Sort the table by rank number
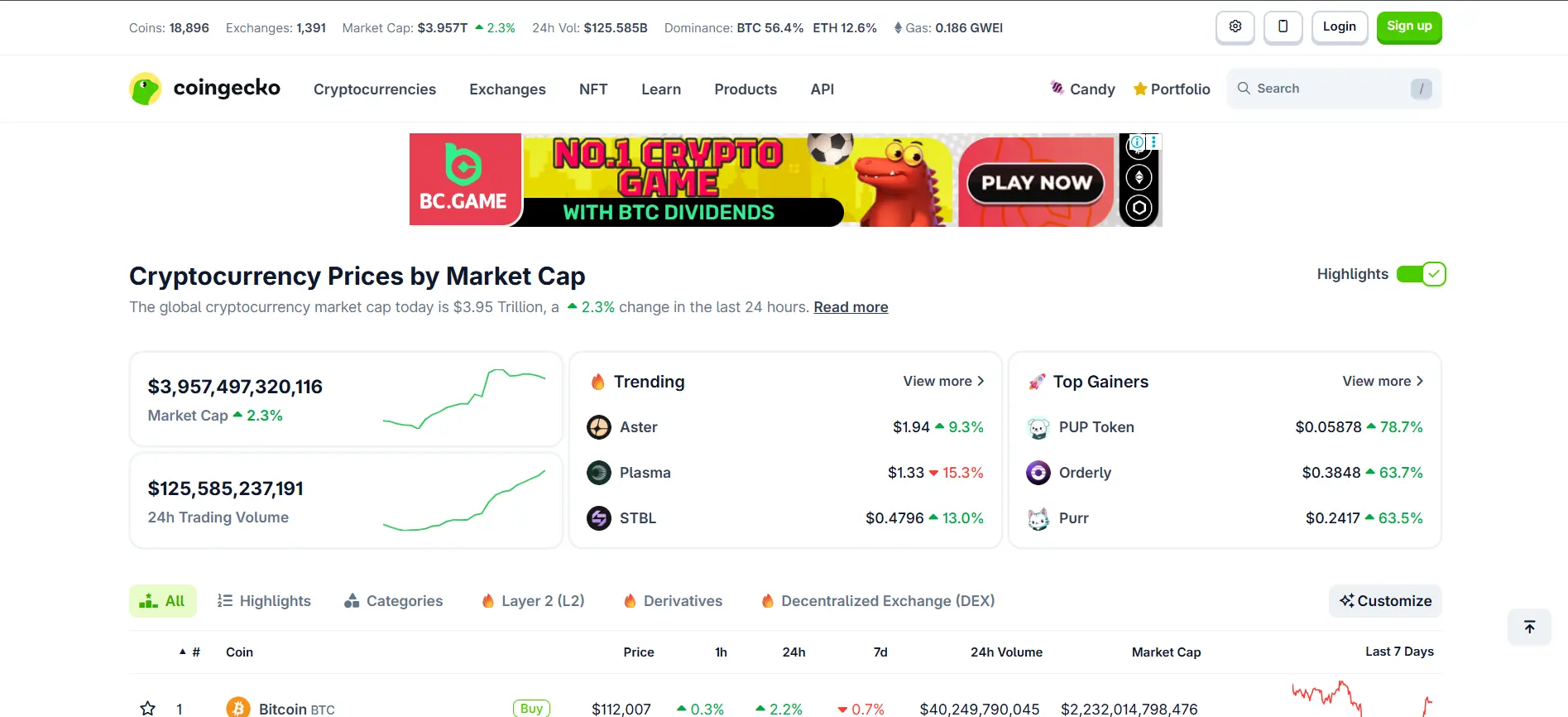 pos(191,652)
